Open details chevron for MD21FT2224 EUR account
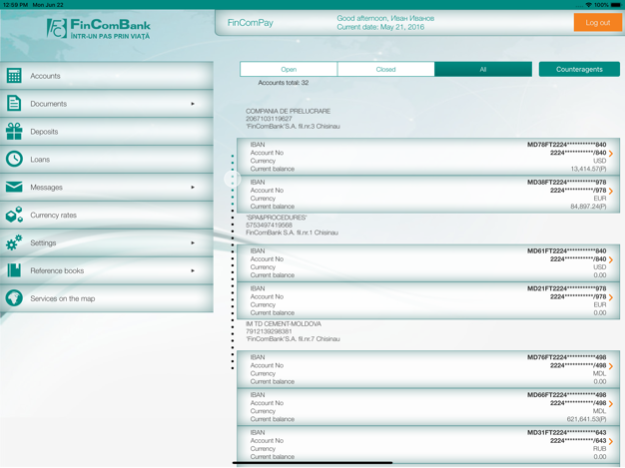The width and height of the screenshot is (625, 468). tap(611, 297)
